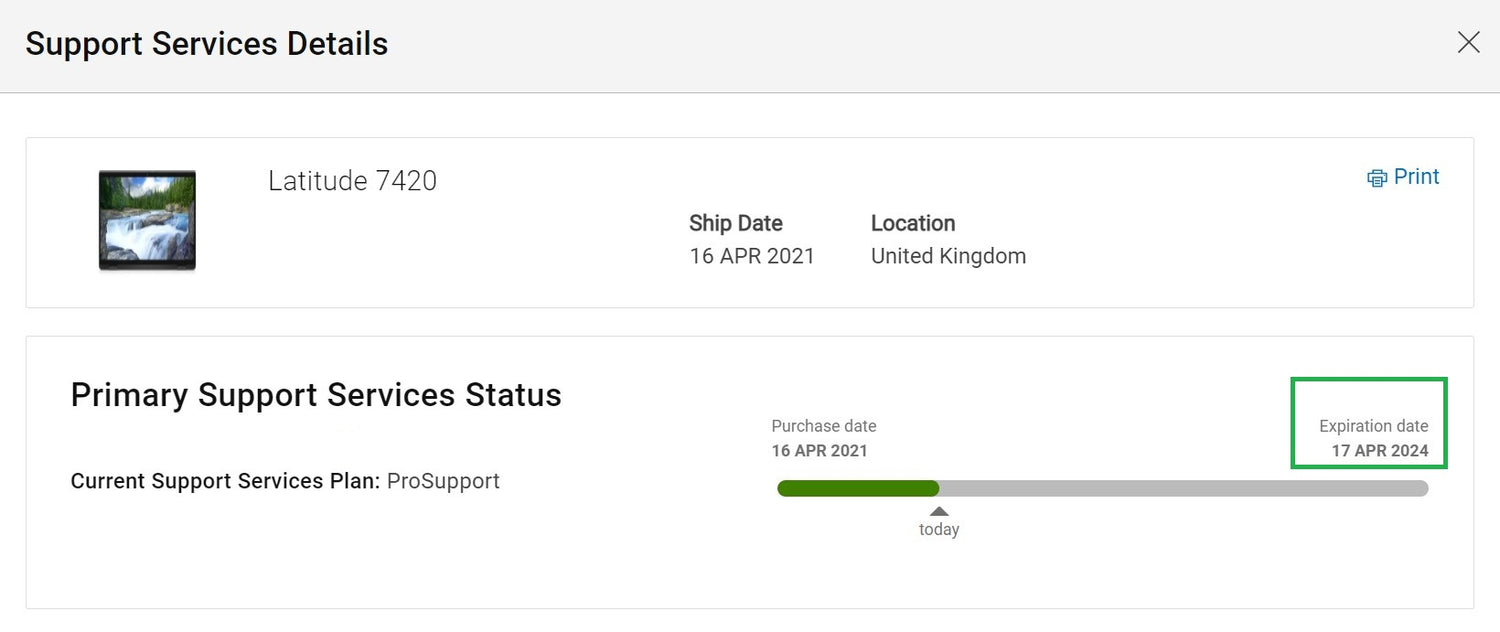Click the Latitude 7420 laptop thumbnail

coord(147,220)
